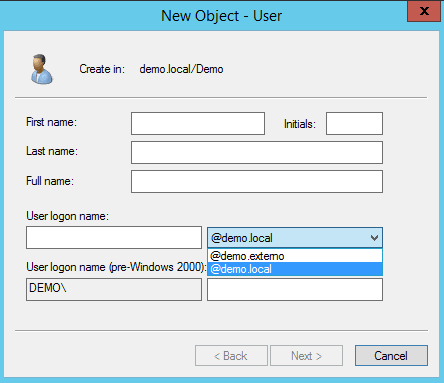This screenshot has height=383, width=444.
Task: Place cursor in Full name field
Action: tap(257, 181)
